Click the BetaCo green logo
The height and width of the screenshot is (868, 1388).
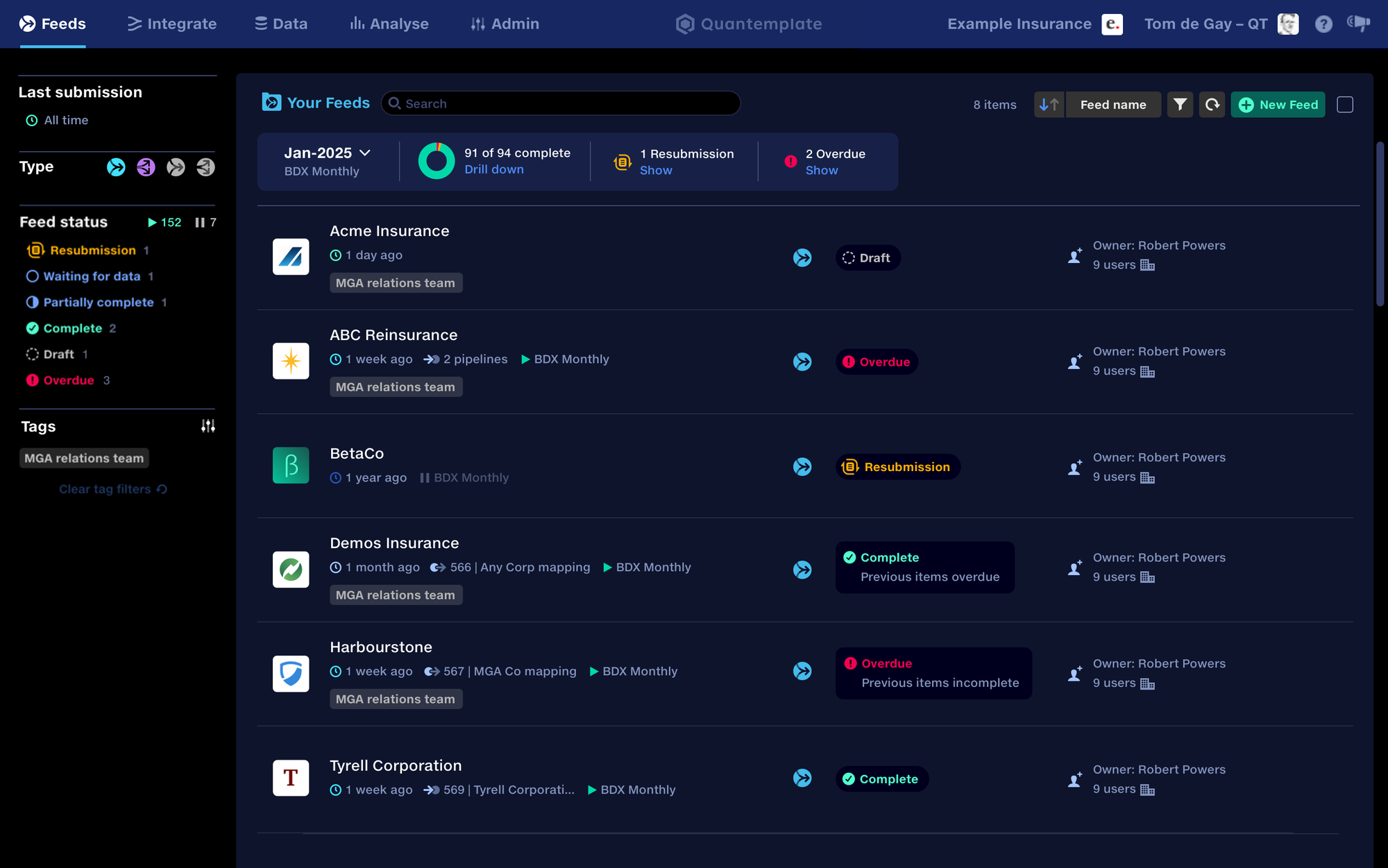pos(291,465)
